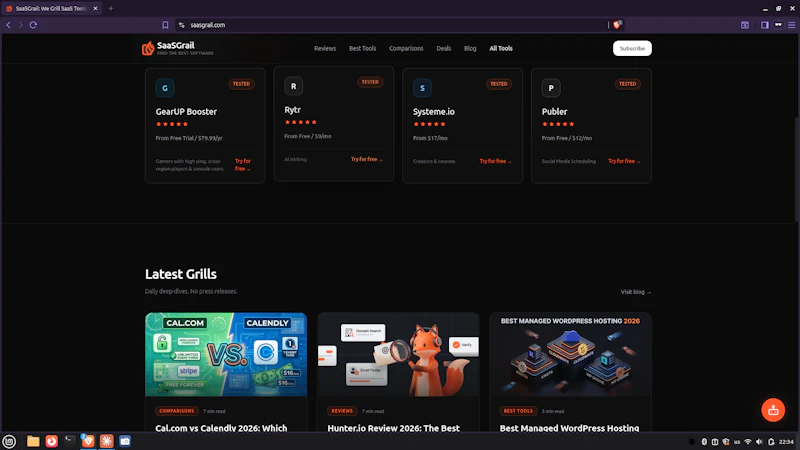
Task: Click Systeme.io's Try for free link
Action: 495,161
